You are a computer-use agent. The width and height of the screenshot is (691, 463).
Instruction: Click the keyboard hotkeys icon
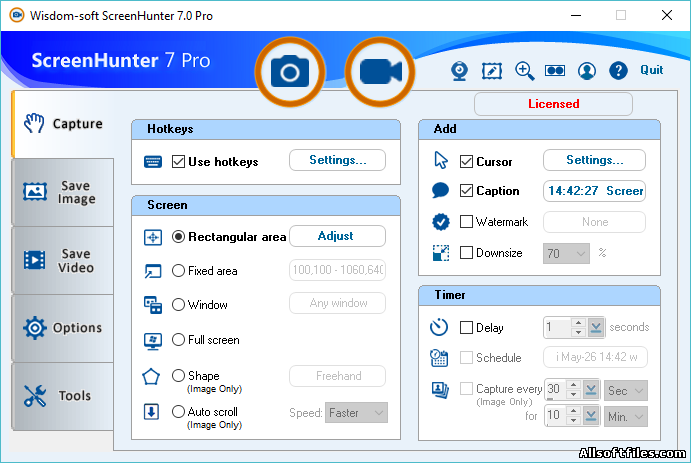click(153, 162)
